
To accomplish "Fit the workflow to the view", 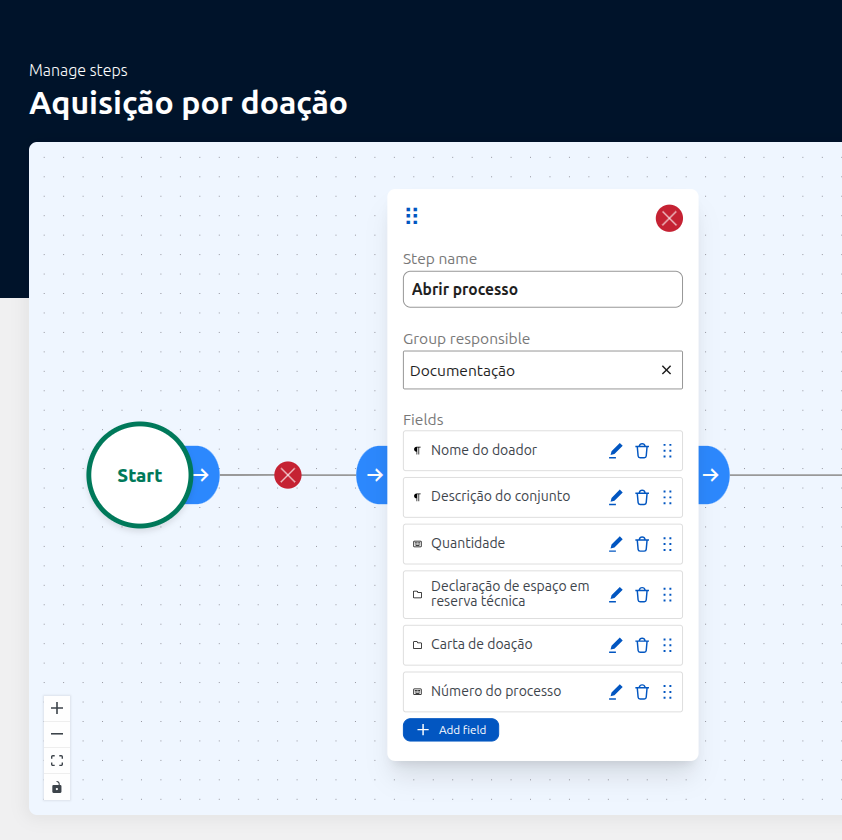I will tap(56, 760).
